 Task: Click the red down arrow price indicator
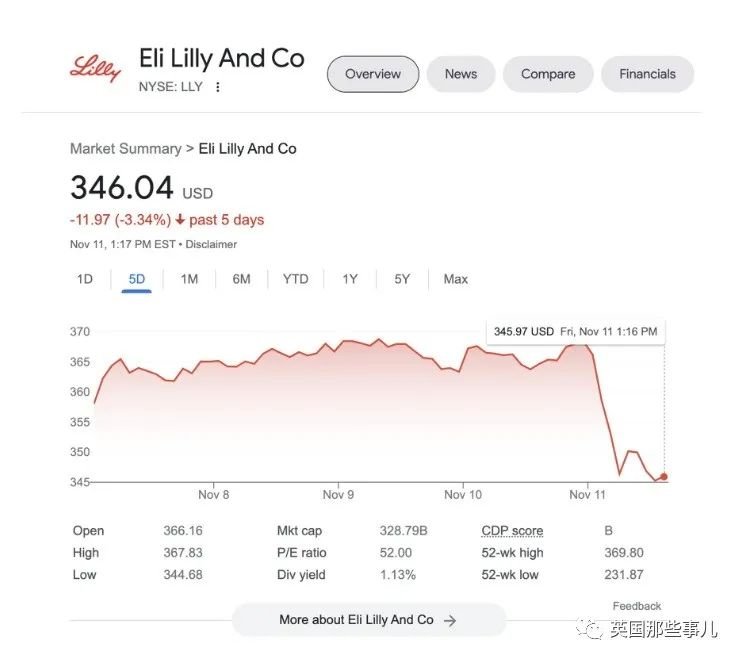[x=180, y=220]
